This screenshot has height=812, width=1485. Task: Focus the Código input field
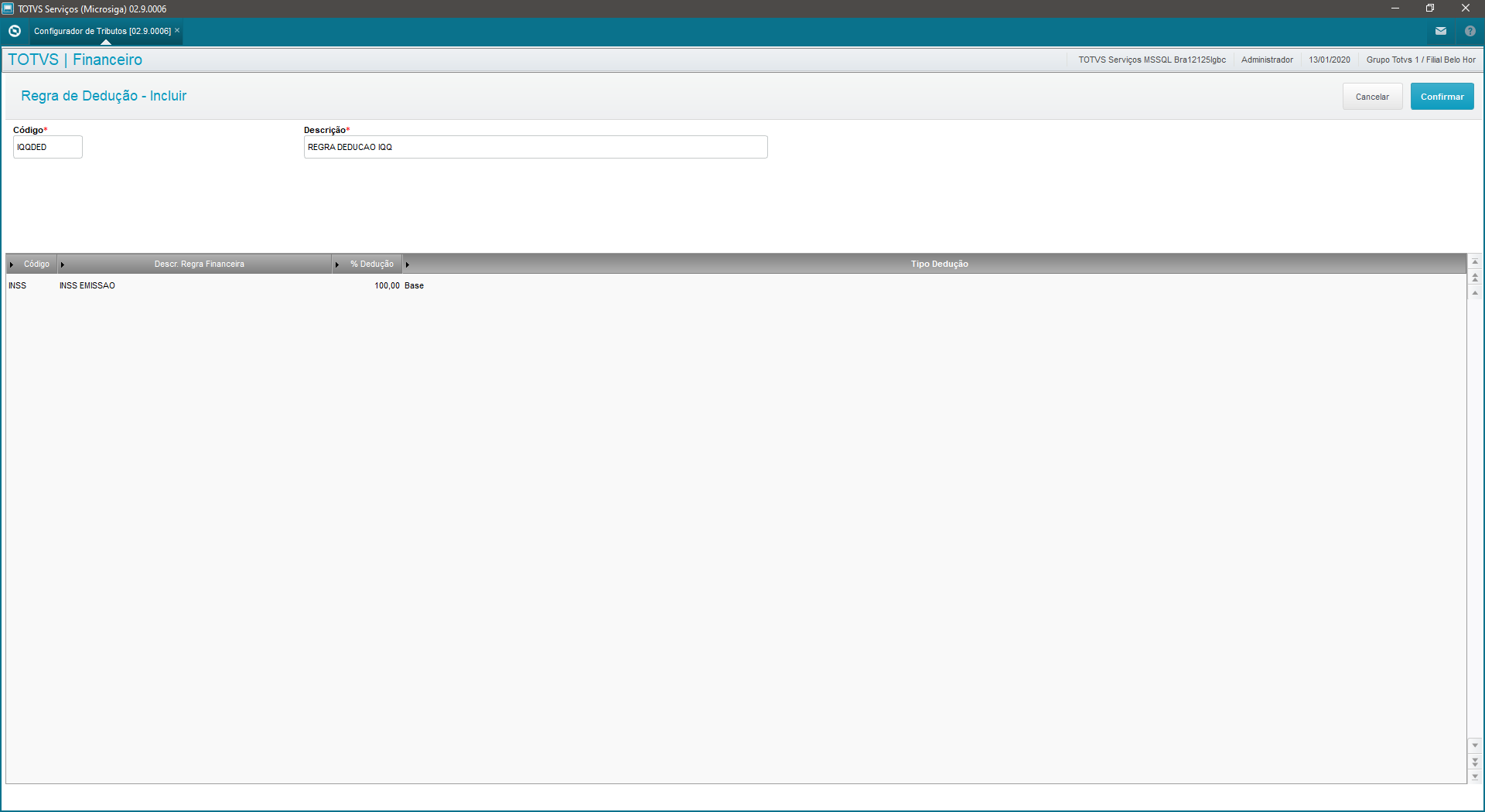pyautogui.click(x=47, y=147)
